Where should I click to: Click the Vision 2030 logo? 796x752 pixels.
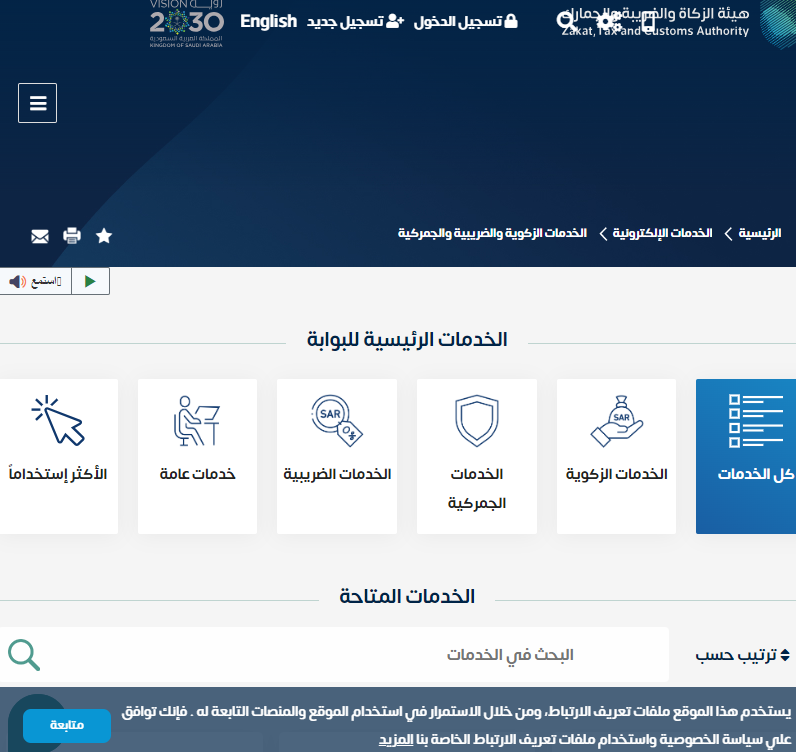186,24
